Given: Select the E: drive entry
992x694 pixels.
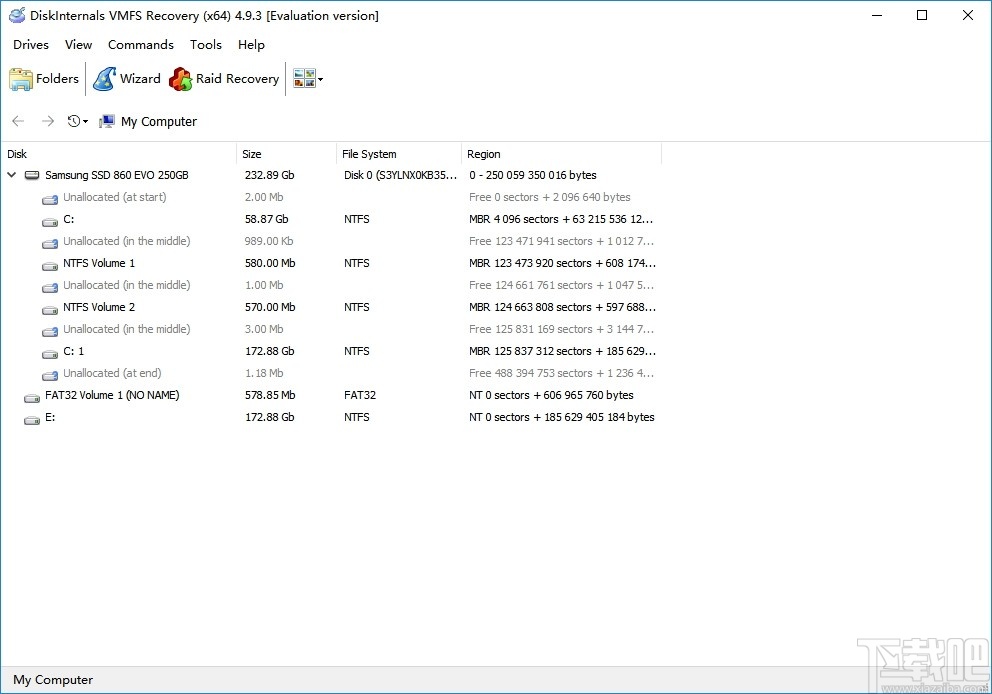Looking at the screenshot, I should [x=51, y=417].
